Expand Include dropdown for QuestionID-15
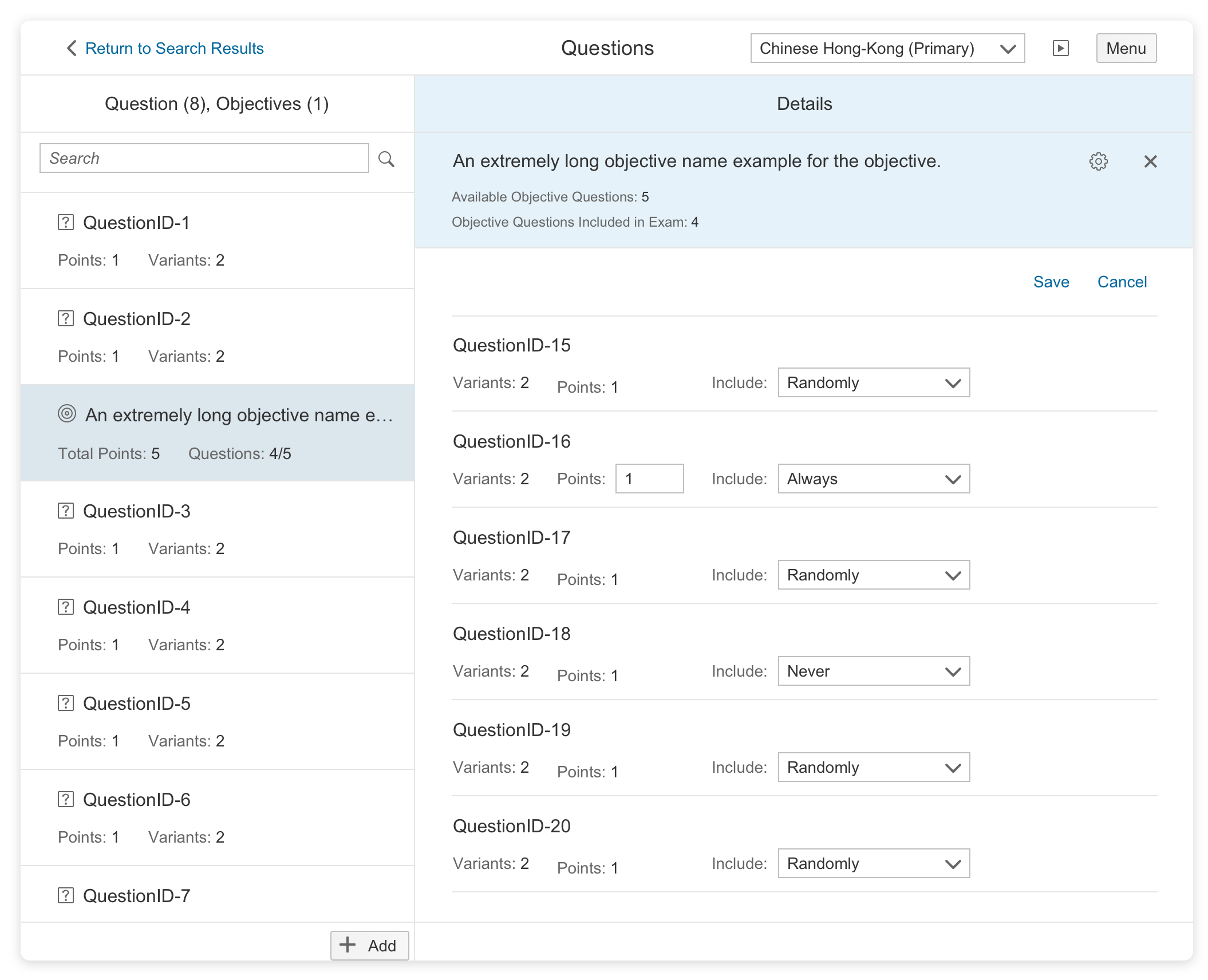 tap(873, 383)
